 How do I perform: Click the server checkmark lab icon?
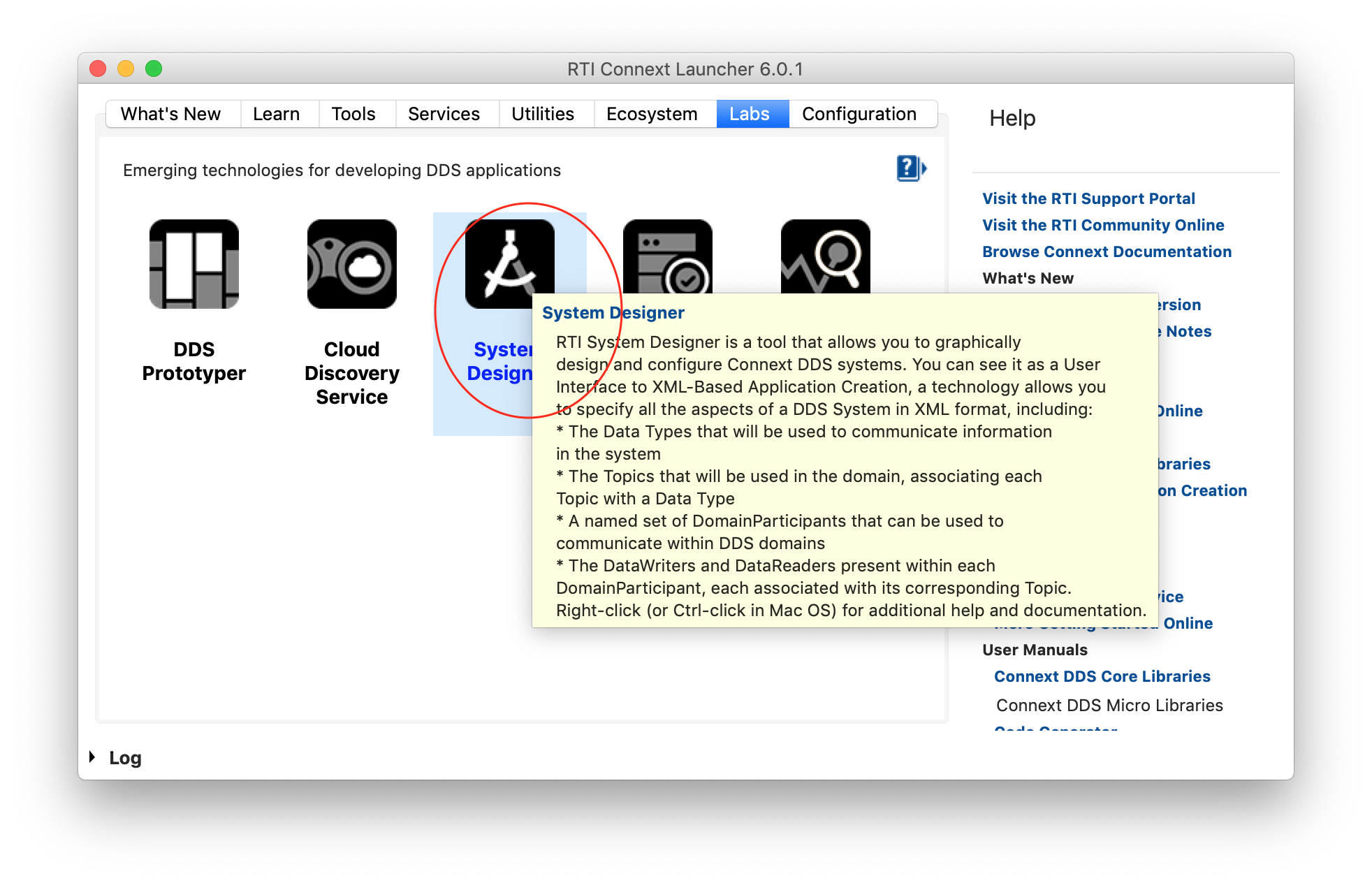[668, 256]
